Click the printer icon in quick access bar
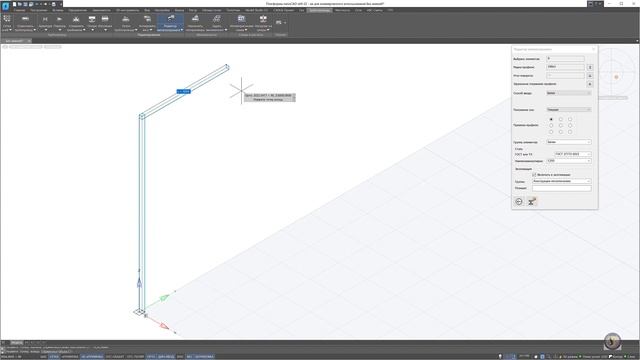640x360 pixels. pyautogui.click(x=53, y=4)
